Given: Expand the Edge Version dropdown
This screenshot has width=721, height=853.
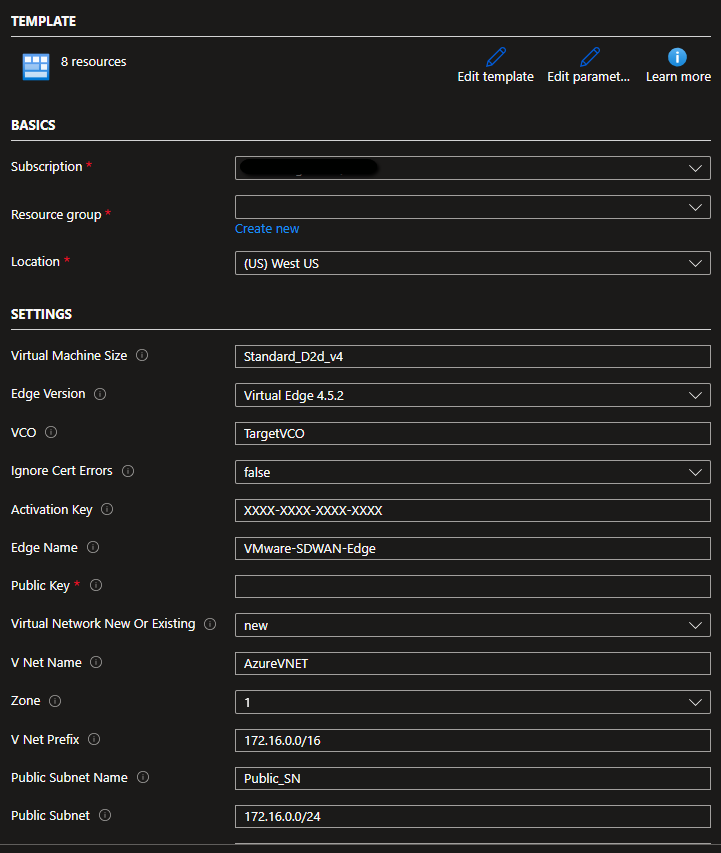Looking at the screenshot, I should [x=472, y=395].
